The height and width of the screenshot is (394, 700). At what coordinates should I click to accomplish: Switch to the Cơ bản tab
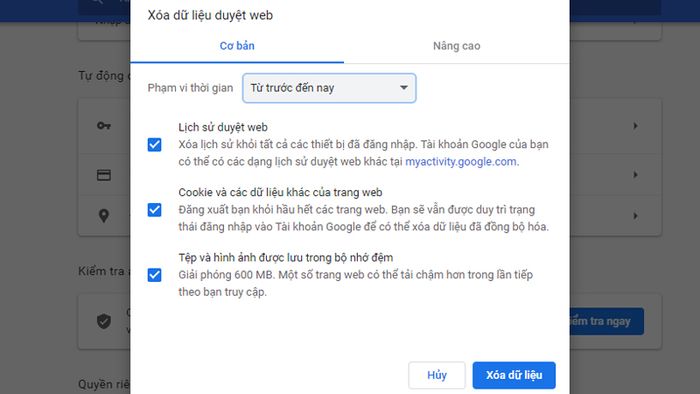click(x=237, y=46)
